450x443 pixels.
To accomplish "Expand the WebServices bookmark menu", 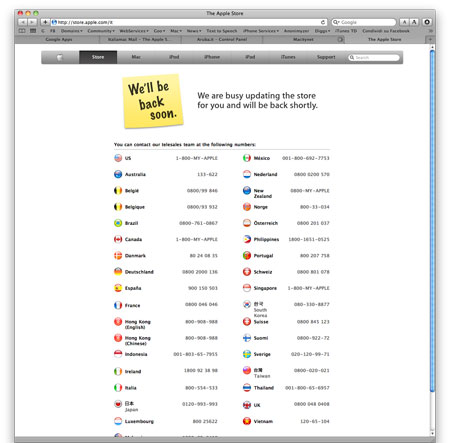I will click(x=134, y=31).
